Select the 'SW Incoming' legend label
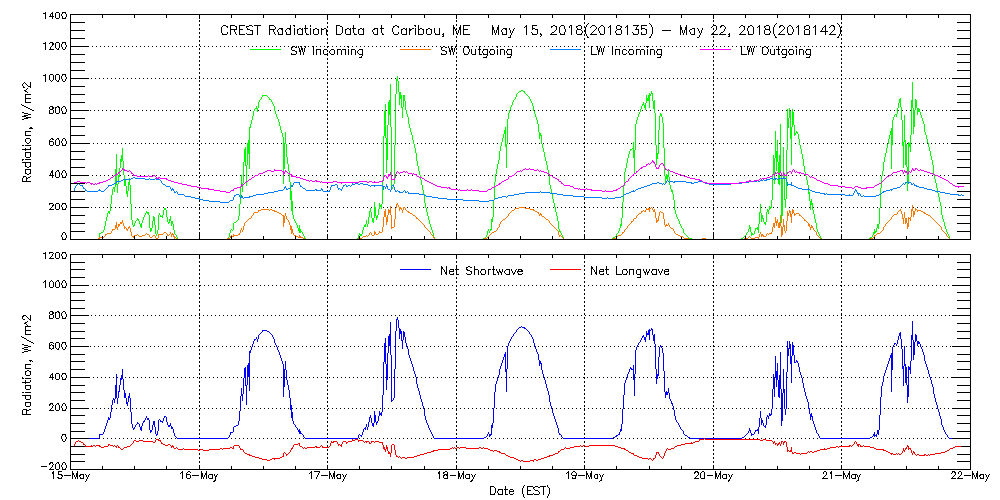1000x500 pixels. pos(323,51)
